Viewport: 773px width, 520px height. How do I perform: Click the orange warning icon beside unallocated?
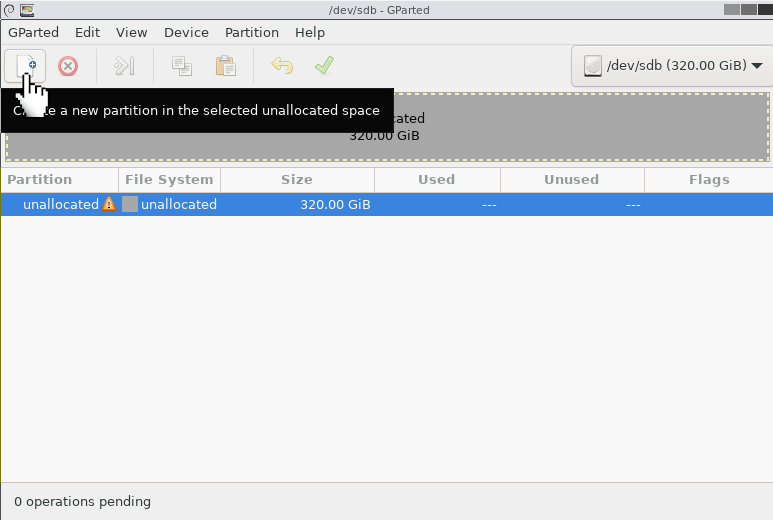pos(109,204)
